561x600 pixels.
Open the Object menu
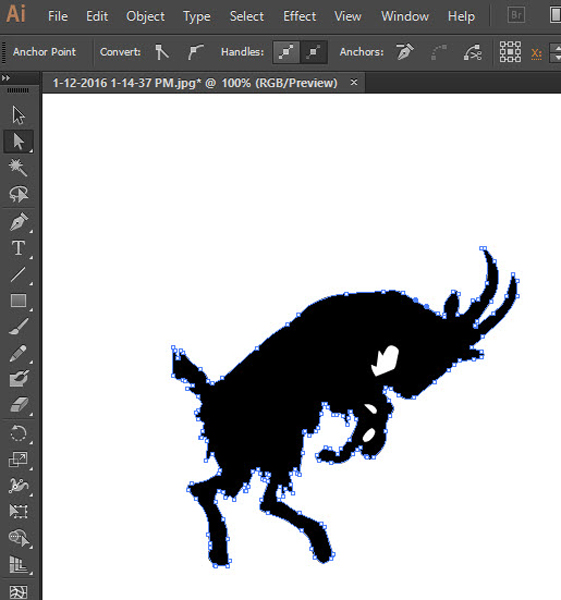[x=145, y=16]
